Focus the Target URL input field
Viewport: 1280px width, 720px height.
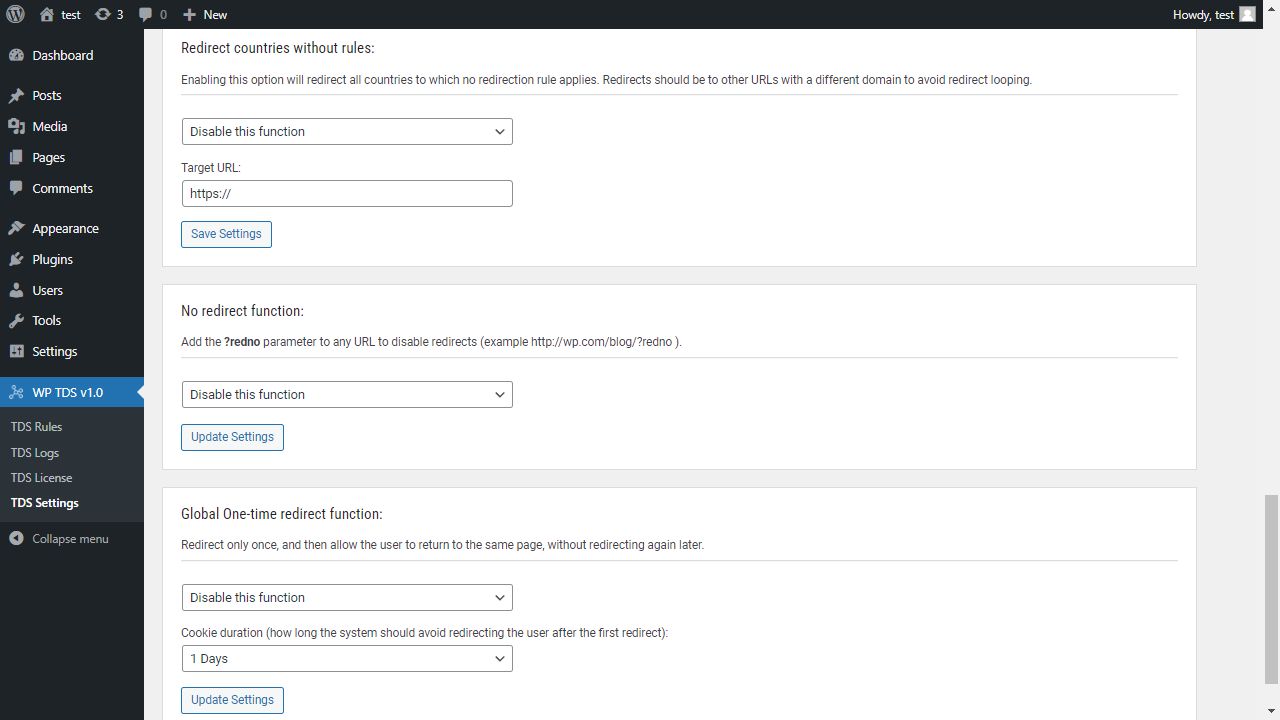(x=347, y=193)
